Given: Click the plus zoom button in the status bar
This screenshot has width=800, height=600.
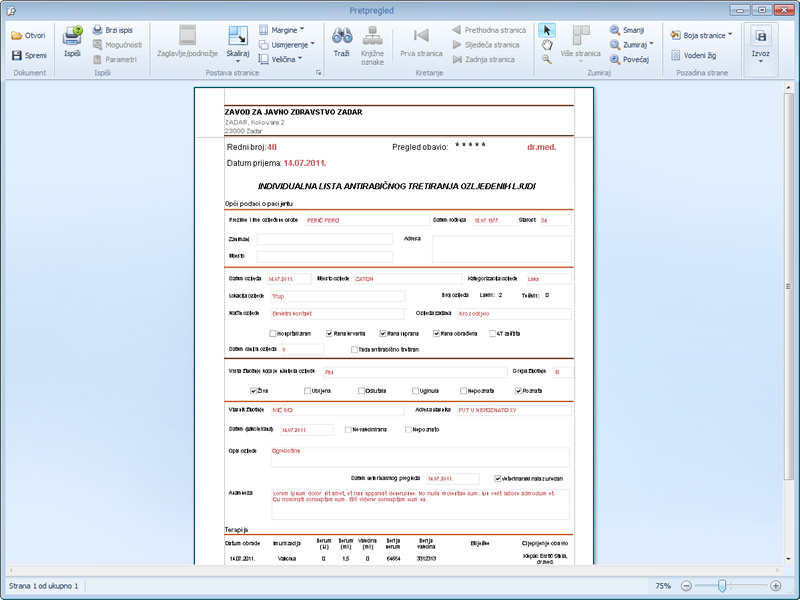Looking at the screenshot, I should pos(776,586).
